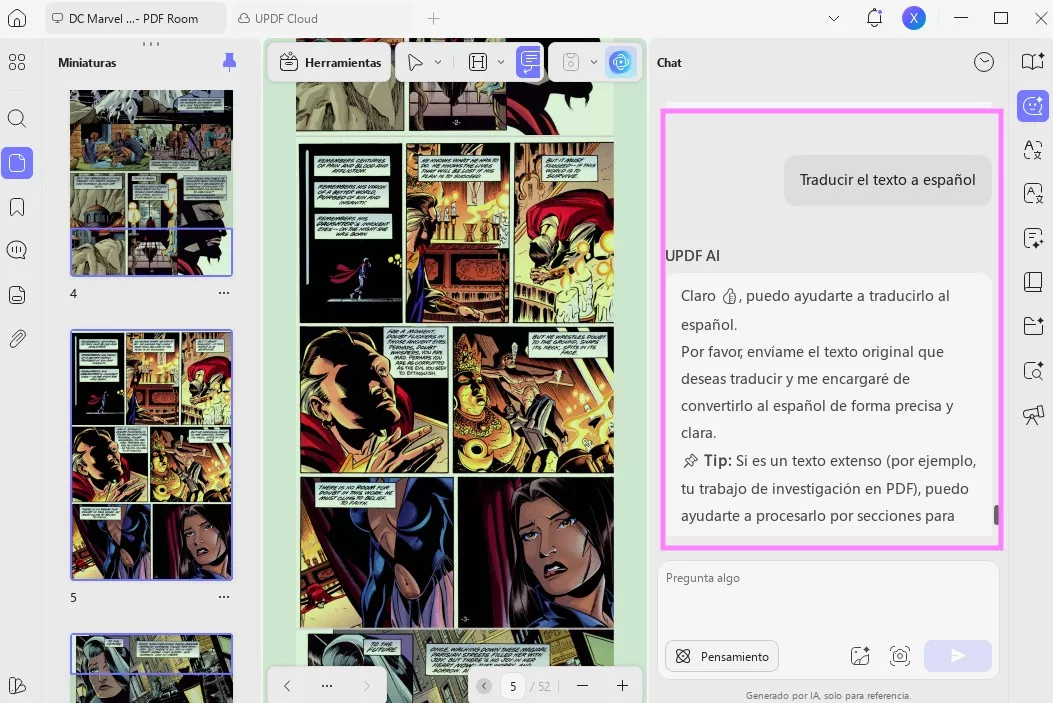Open navigation more options ellipsis
The height and width of the screenshot is (703, 1053).
327,686
